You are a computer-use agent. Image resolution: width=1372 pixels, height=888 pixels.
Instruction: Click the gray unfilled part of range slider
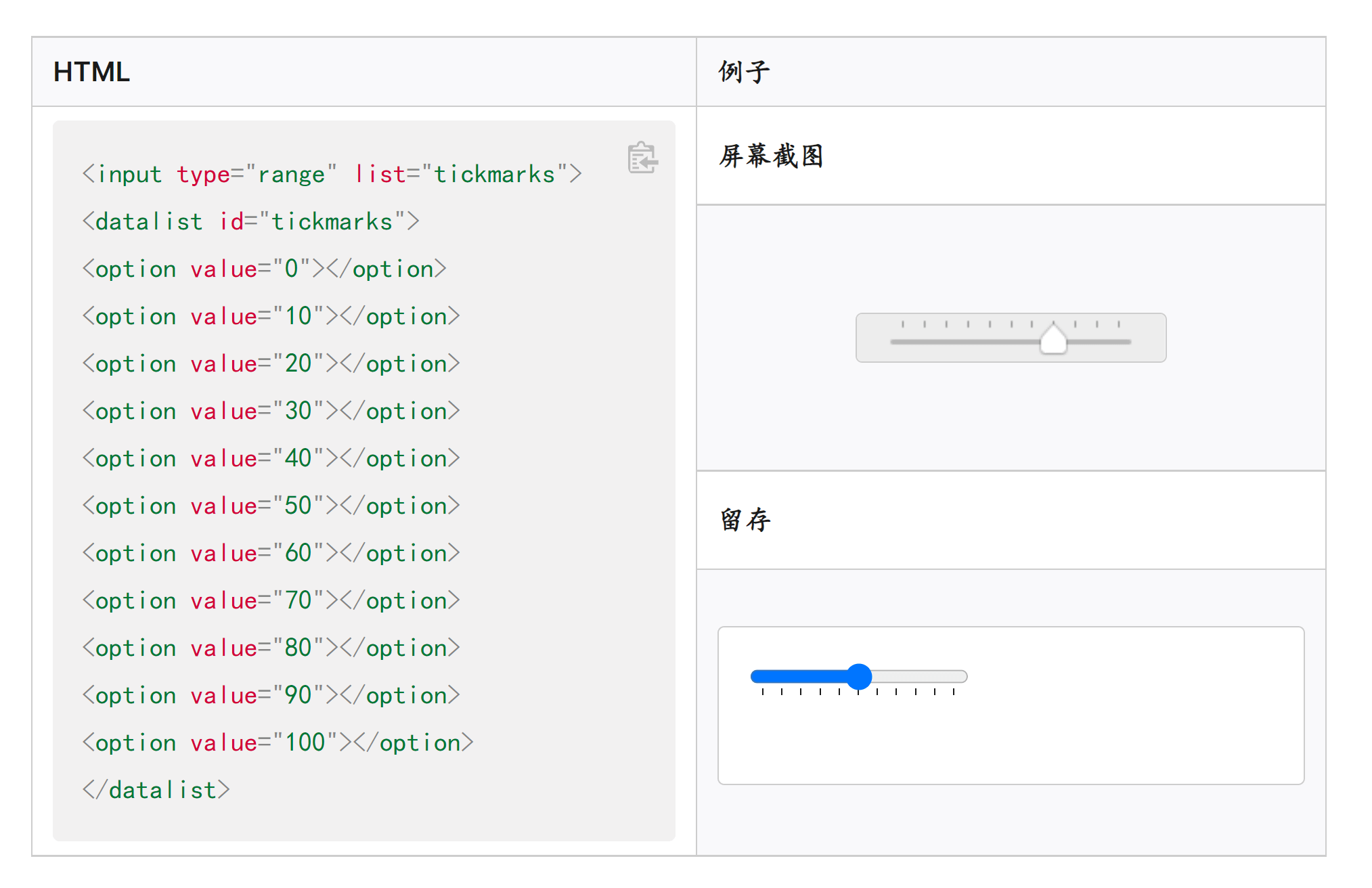coord(921,676)
